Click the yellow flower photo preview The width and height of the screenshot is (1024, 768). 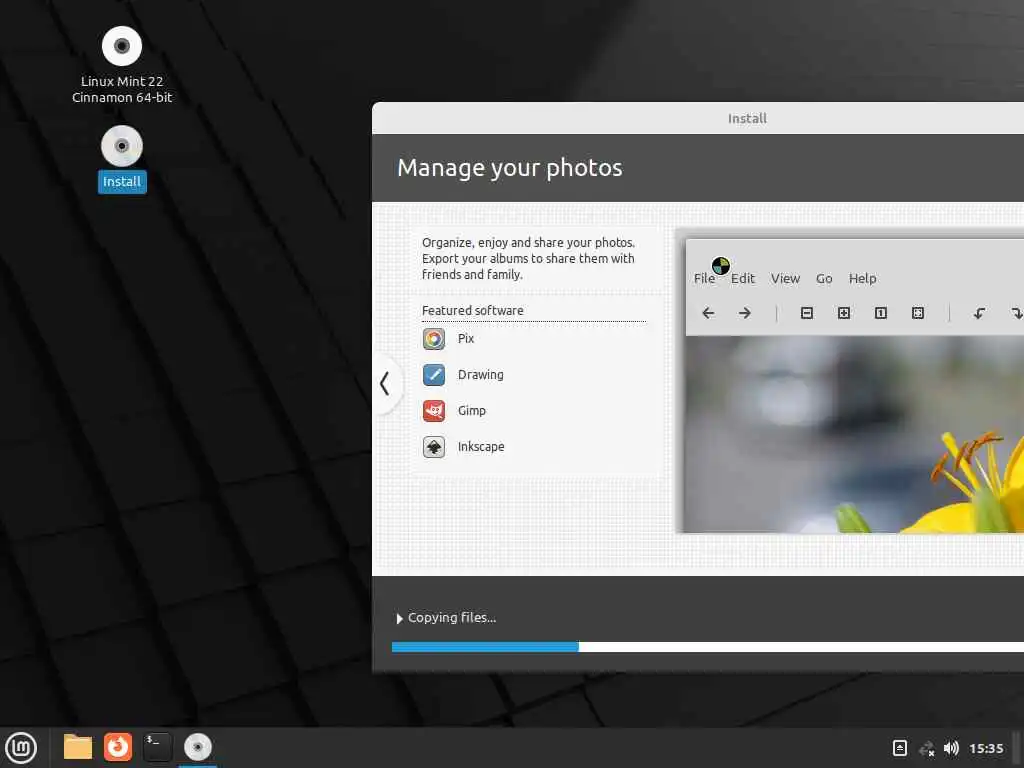pos(854,434)
